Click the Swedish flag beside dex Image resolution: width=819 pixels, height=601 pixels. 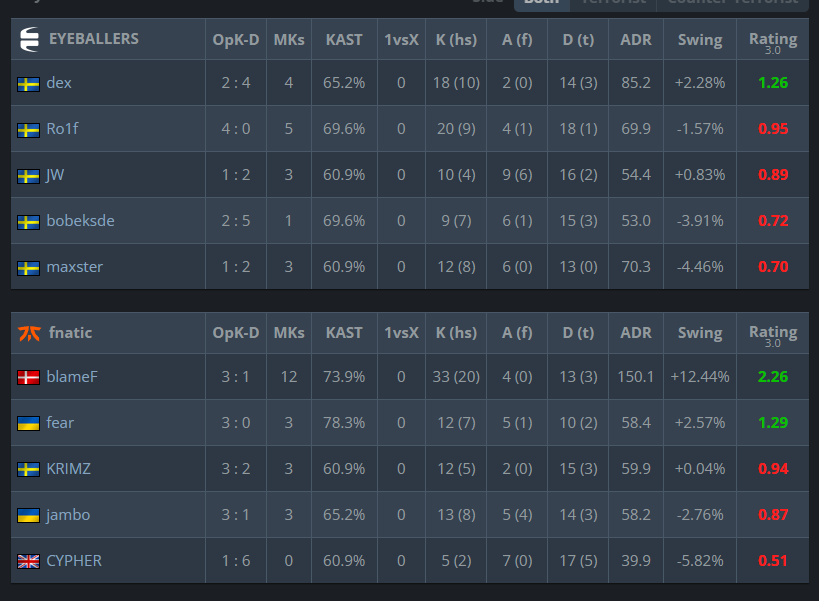[x=28, y=84]
